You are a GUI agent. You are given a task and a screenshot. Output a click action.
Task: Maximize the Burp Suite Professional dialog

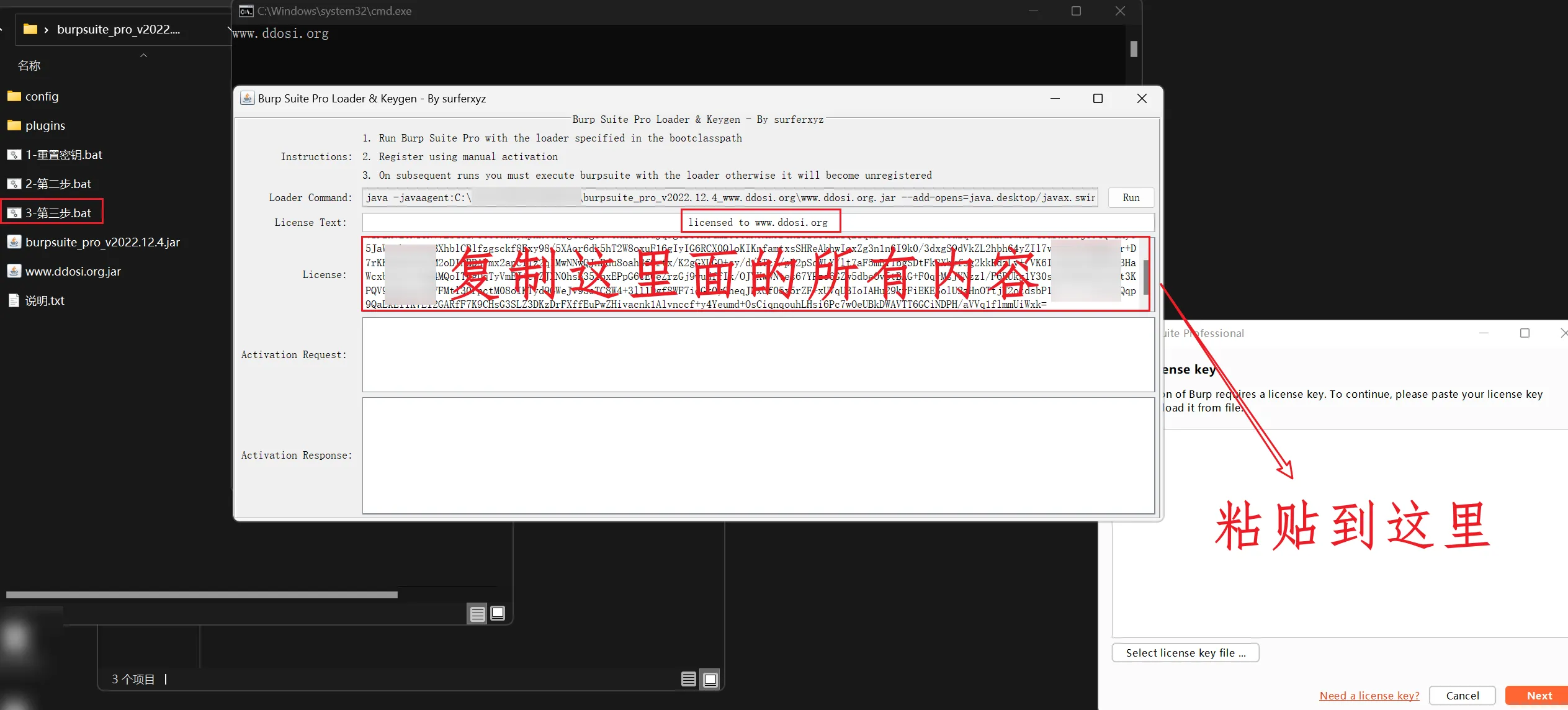(x=1524, y=333)
